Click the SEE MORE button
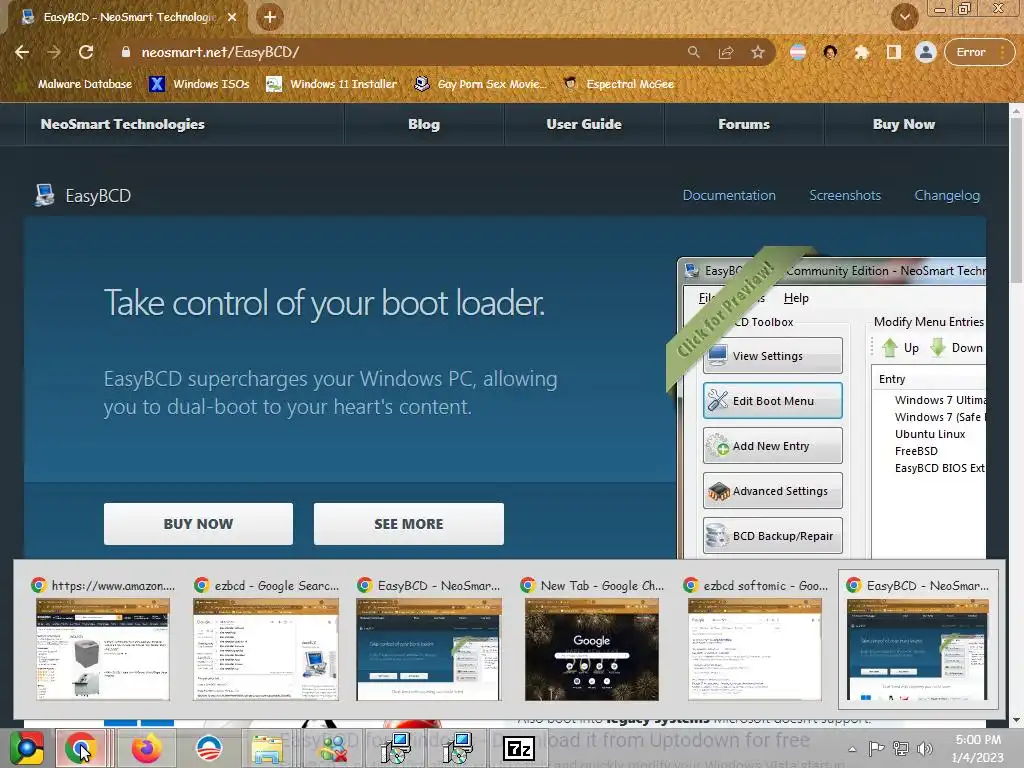The height and width of the screenshot is (768, 1024). (x=409, y=524)
